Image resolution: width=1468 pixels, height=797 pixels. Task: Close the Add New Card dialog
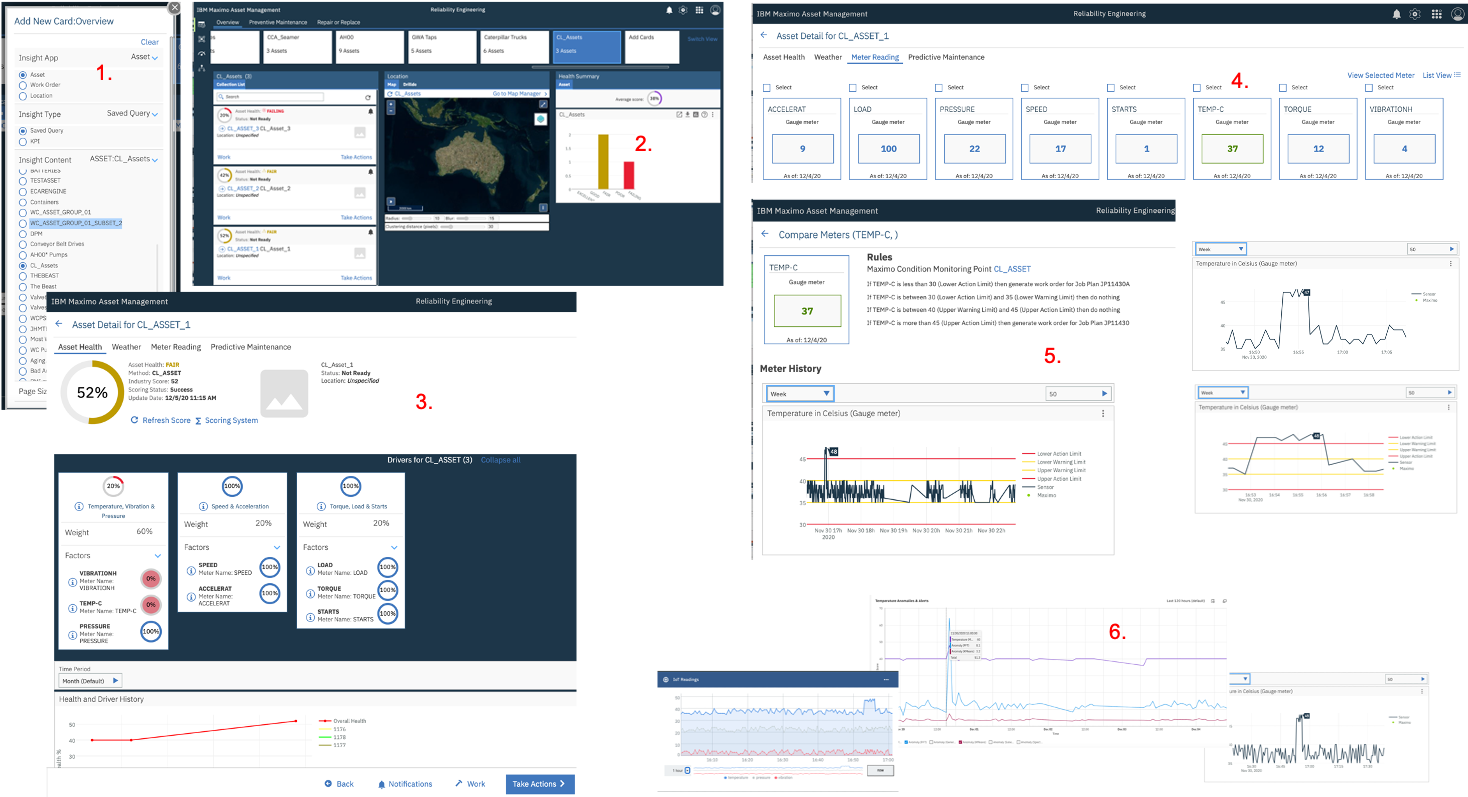(x=174, y=8)
